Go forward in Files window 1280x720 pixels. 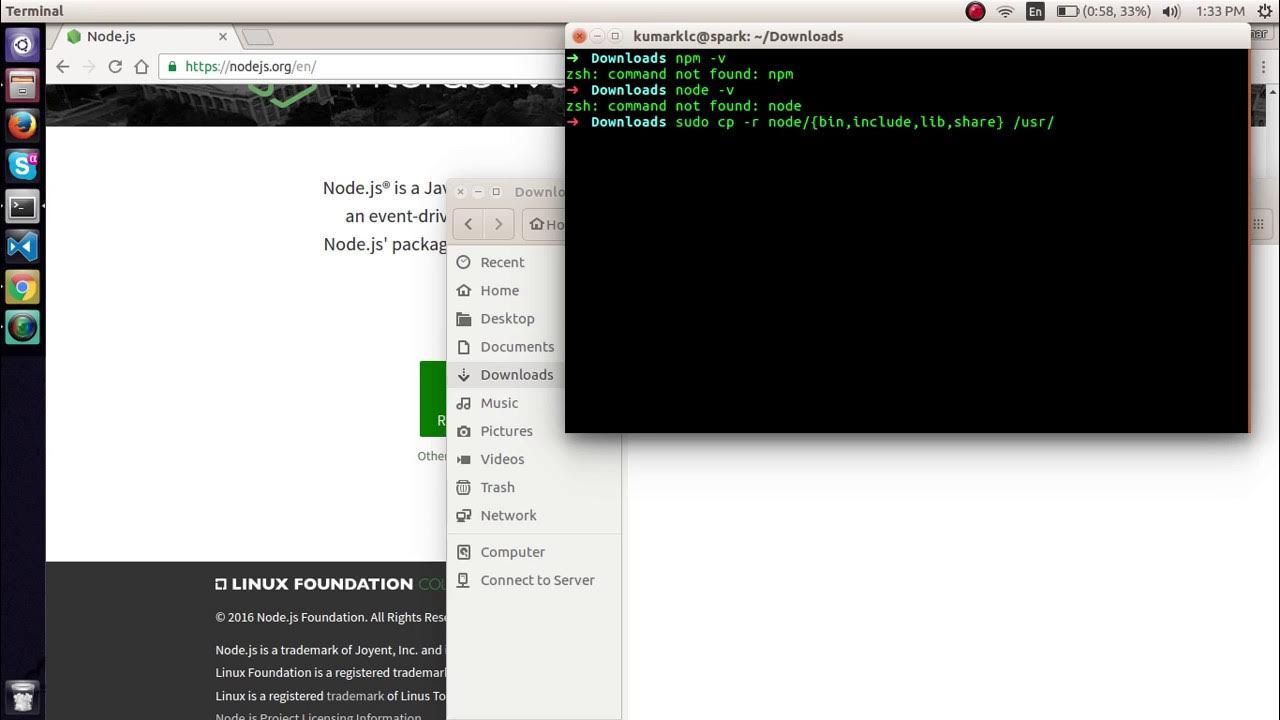click(x=498, y=224)
